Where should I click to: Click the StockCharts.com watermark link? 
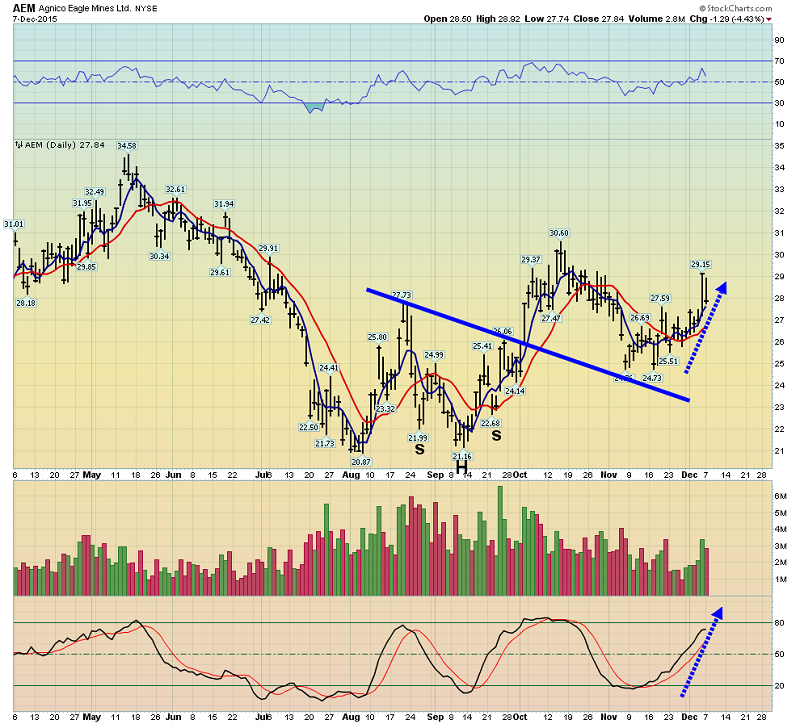pyautogui.click(x=735, y=8)
